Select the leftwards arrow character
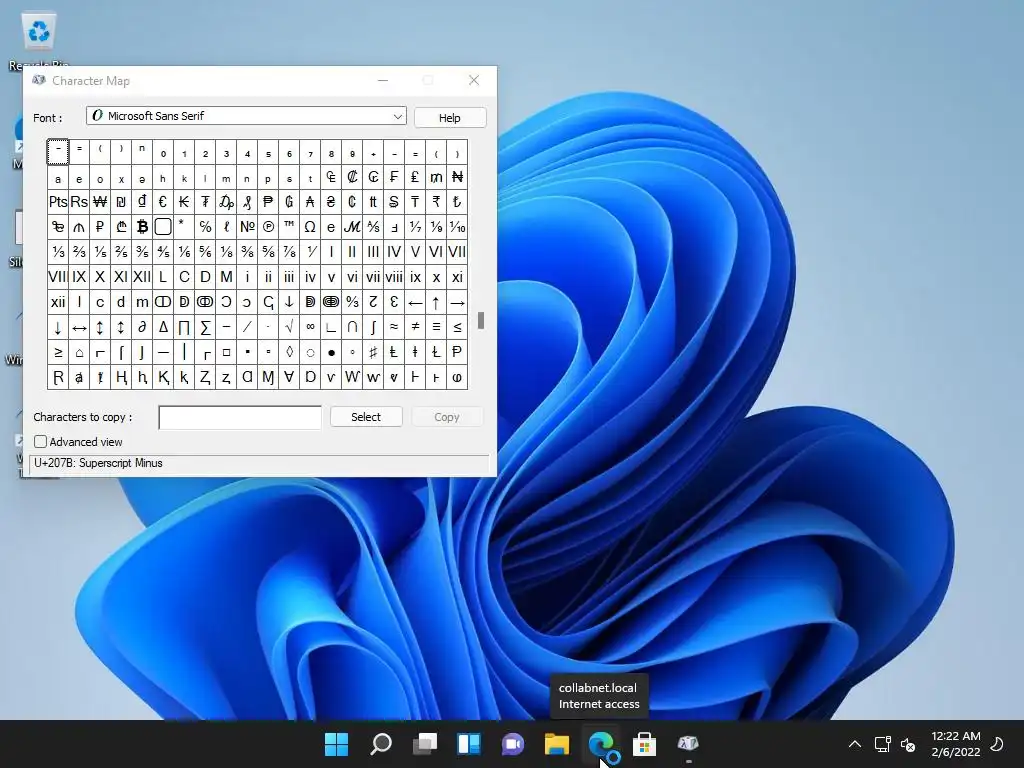Viewport: 1024px width, 768px height. pos(415,302)
